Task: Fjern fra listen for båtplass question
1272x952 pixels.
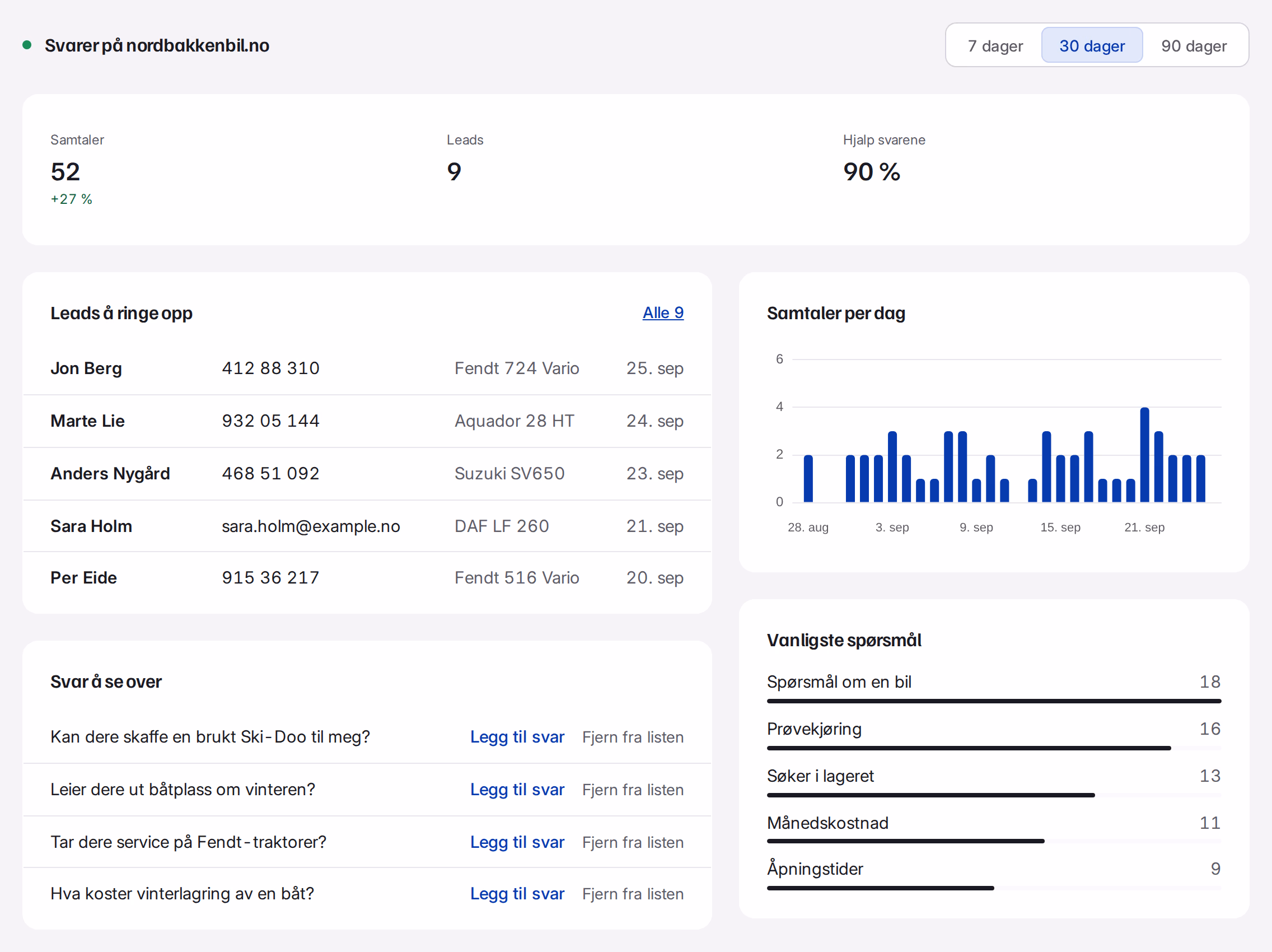Action: tap(633, 789)
